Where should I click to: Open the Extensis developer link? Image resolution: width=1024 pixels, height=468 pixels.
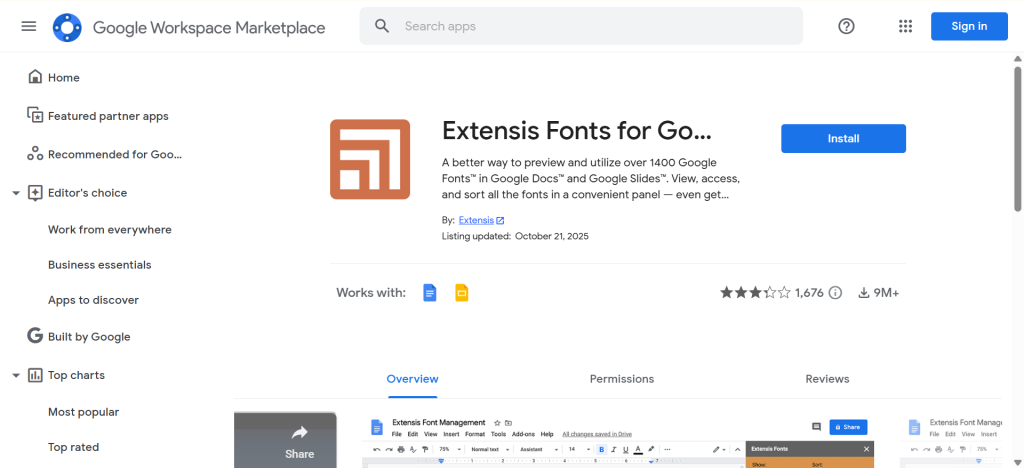pos(476,221)
